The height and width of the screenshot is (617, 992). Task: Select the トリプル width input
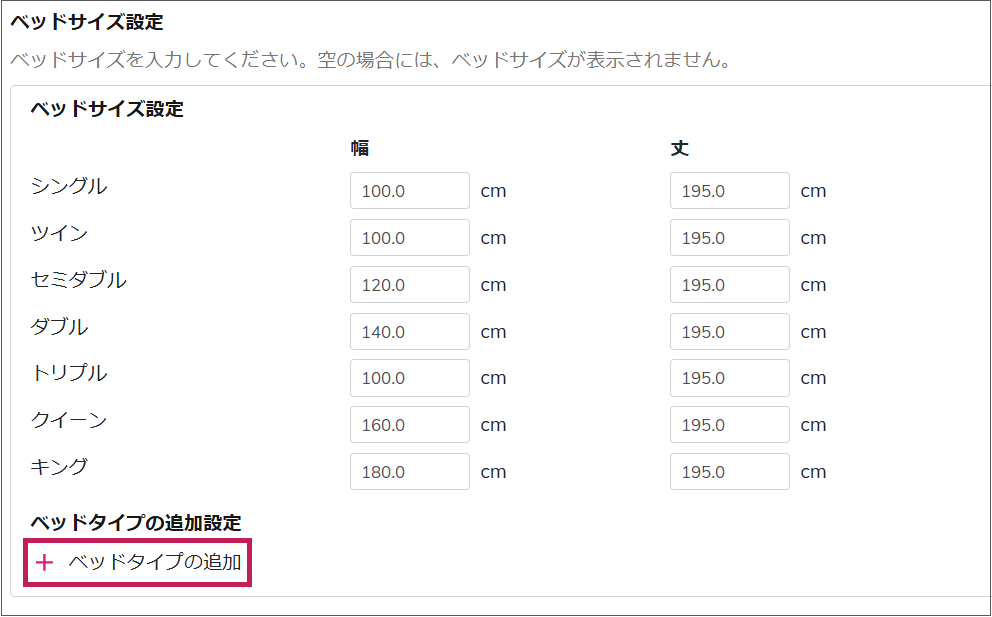410,378
